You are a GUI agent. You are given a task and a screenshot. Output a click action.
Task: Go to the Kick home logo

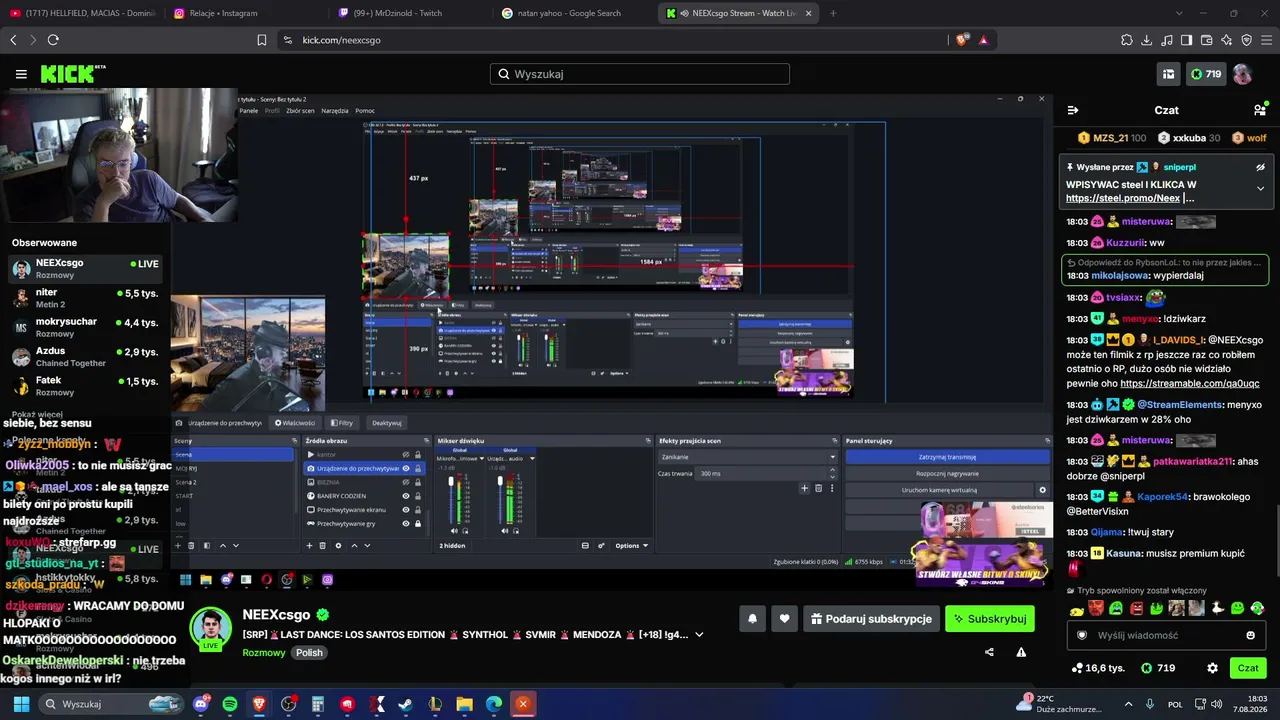(72, 74)
